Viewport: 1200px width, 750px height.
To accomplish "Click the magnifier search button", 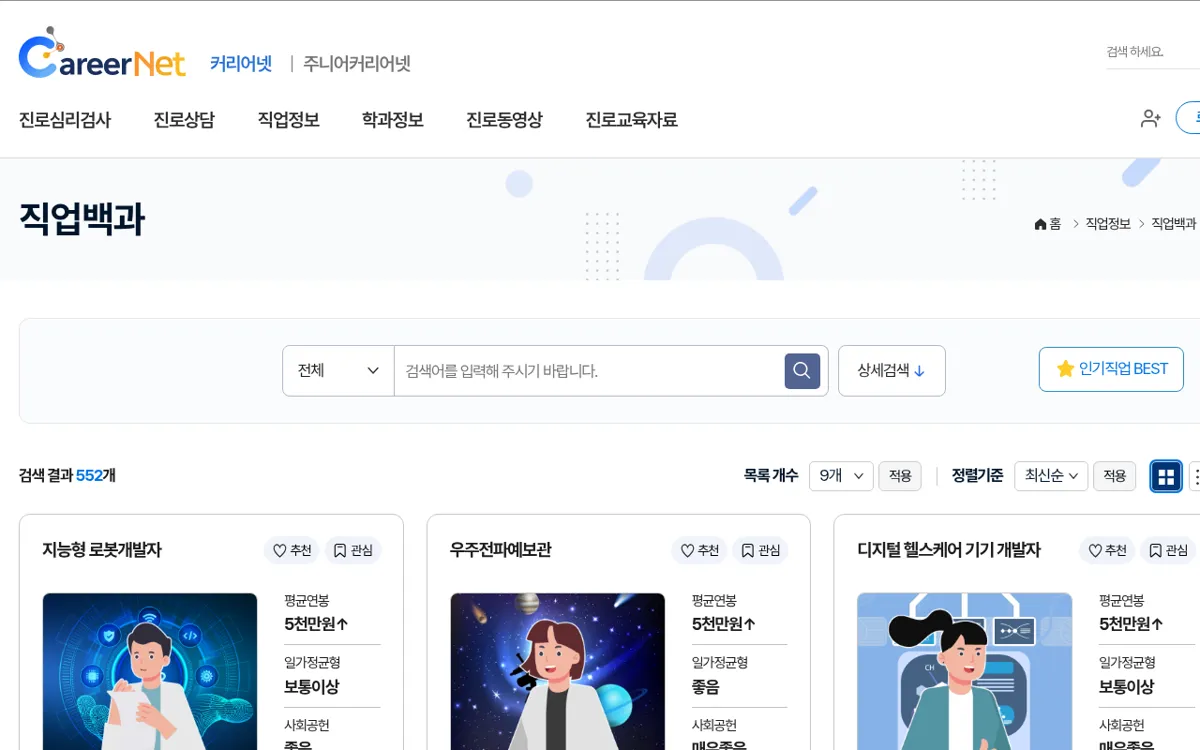I will click(802, 371).
